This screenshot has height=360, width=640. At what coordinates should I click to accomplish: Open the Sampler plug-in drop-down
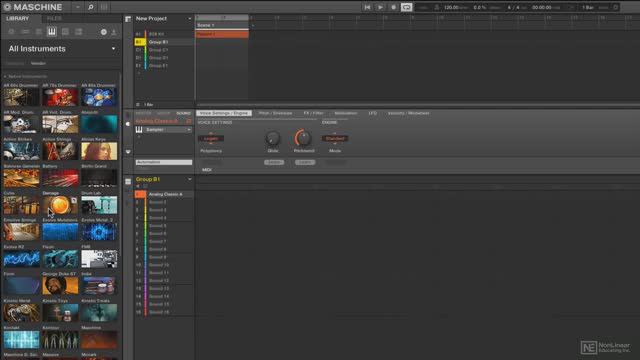point(189,130)
